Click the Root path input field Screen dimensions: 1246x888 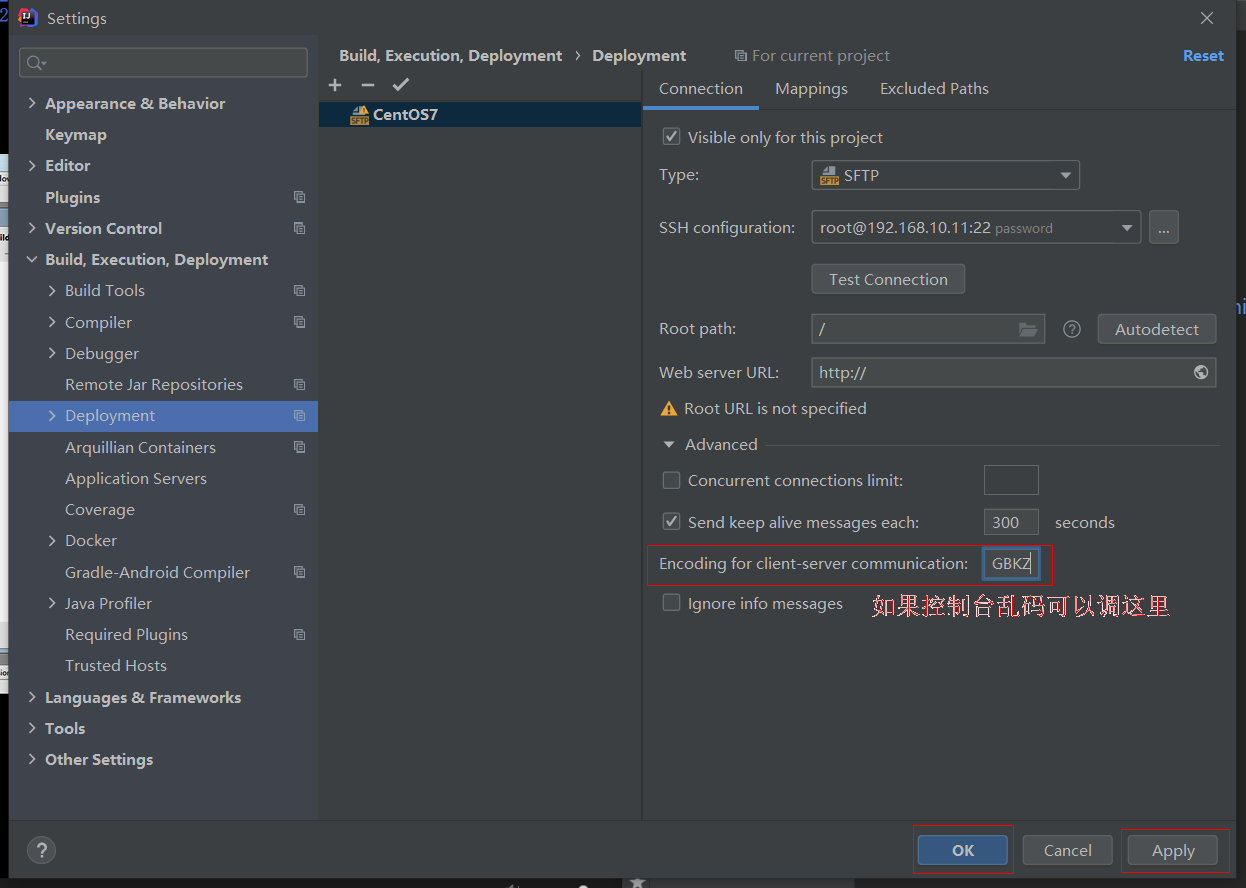coord(928,329)
